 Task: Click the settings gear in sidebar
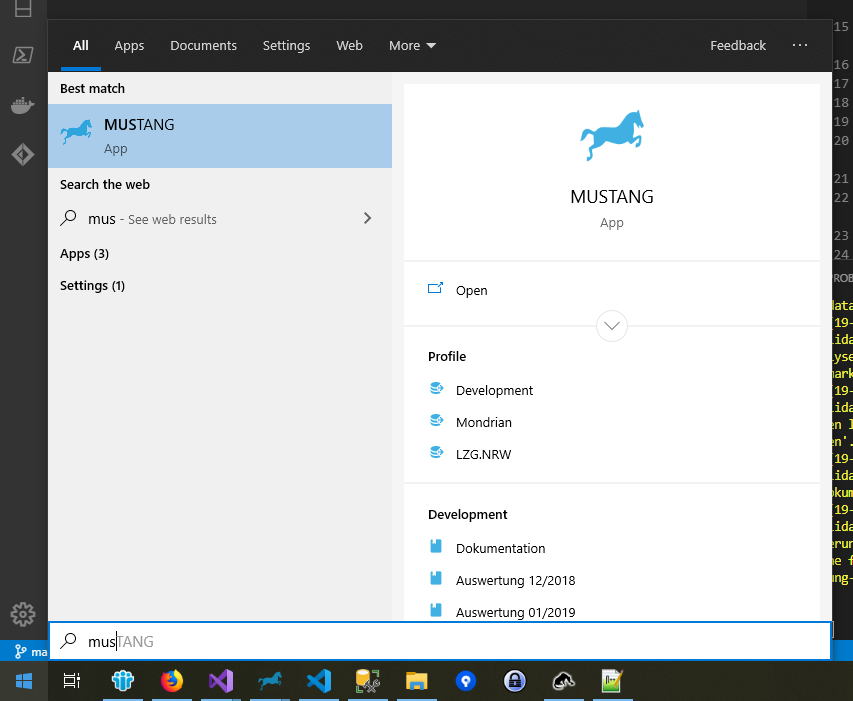point(23,614)
